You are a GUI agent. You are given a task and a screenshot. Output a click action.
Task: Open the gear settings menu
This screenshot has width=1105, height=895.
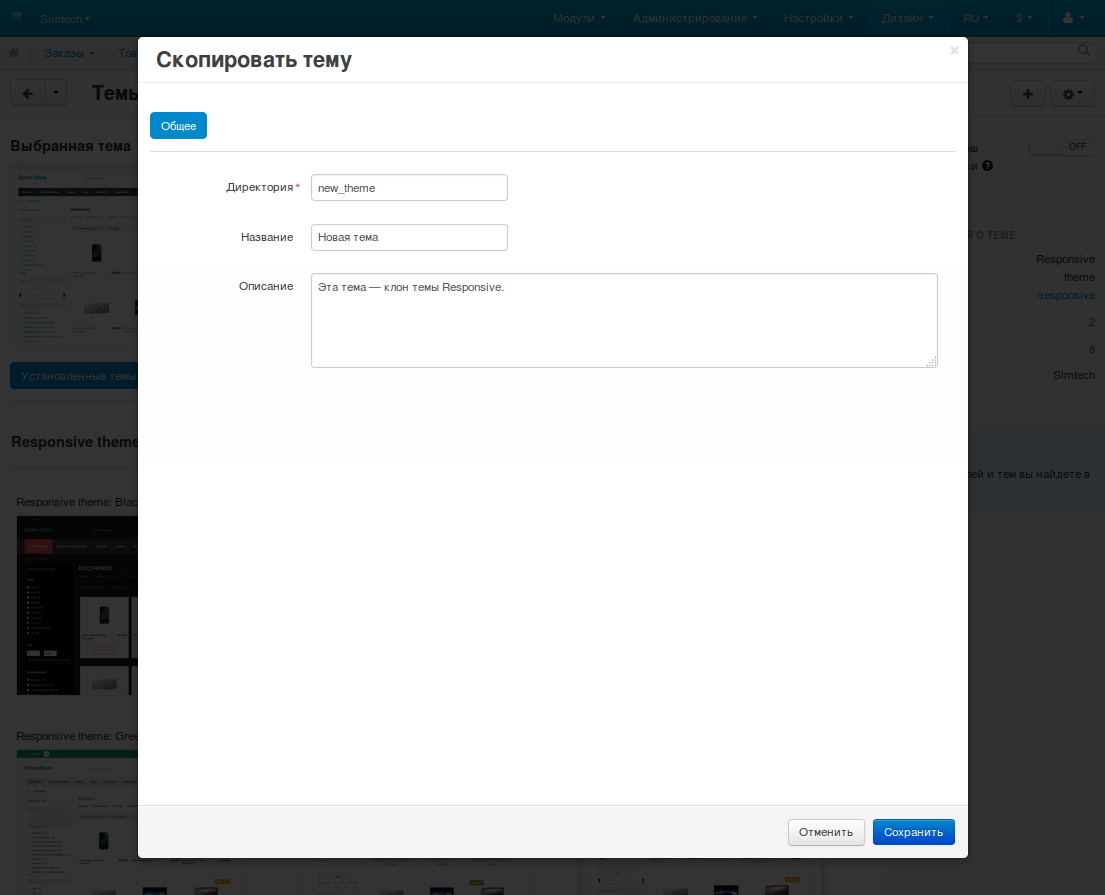pyautogui.click(x=1072, y=93)
